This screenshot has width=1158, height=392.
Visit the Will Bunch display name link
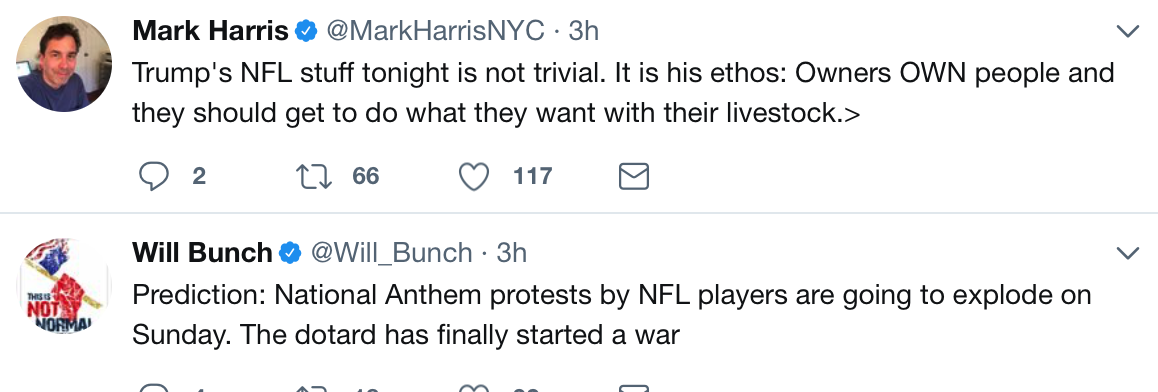coord(202,253)
